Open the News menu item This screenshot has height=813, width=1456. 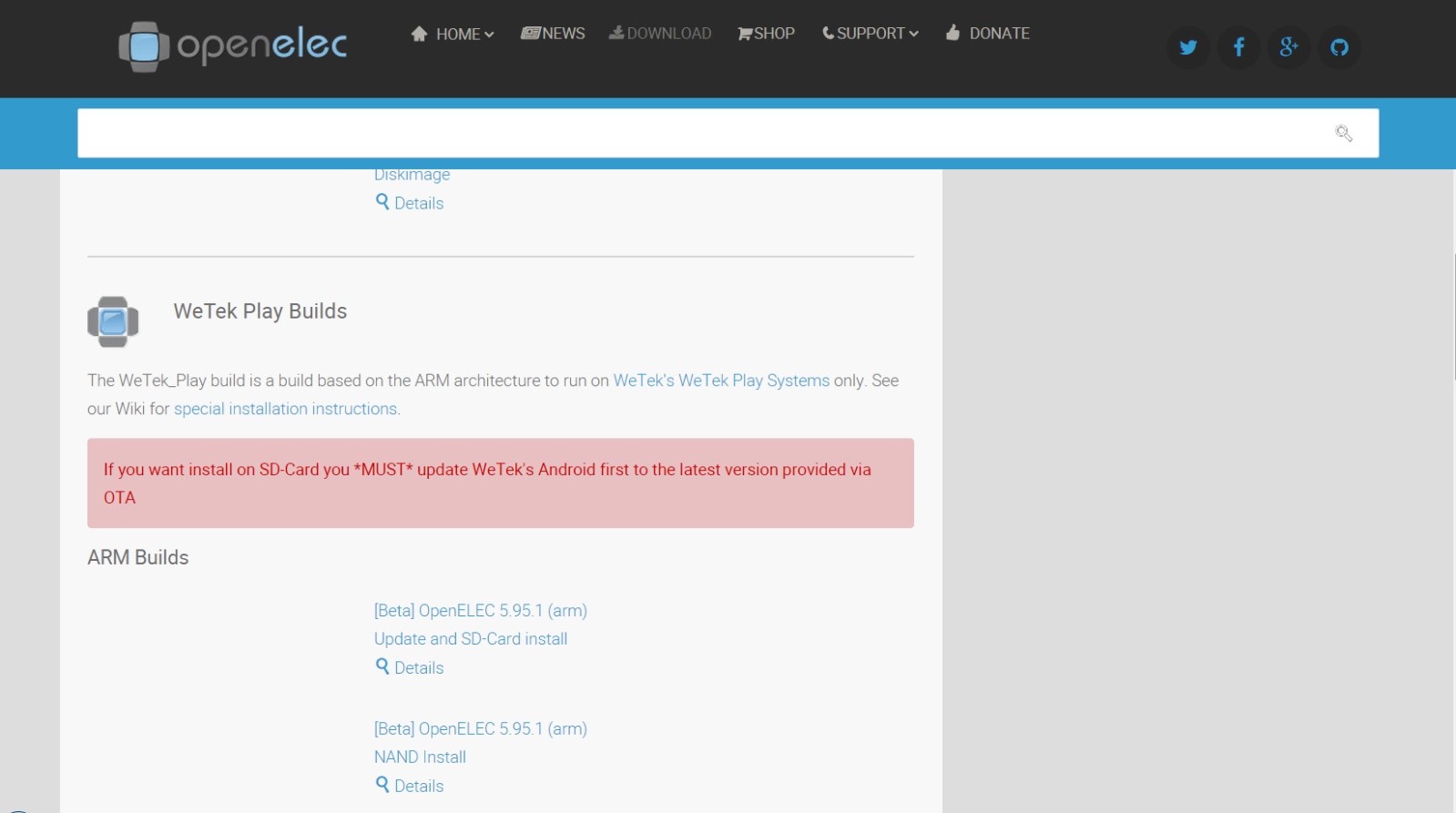(x=553, y=34)
